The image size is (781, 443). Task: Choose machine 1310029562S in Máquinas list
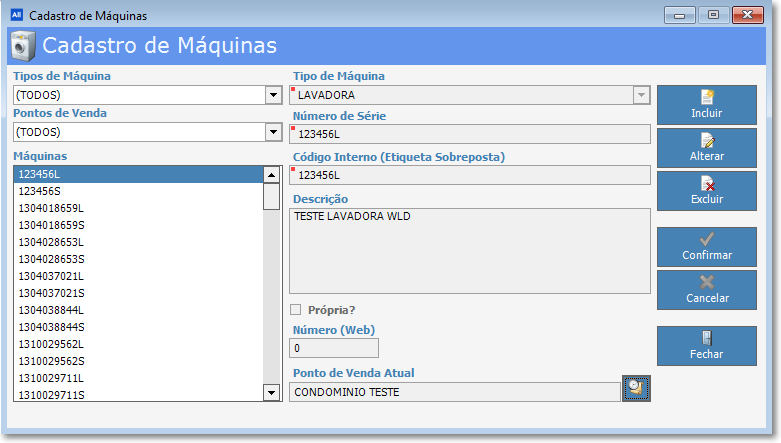pos(138,361)
